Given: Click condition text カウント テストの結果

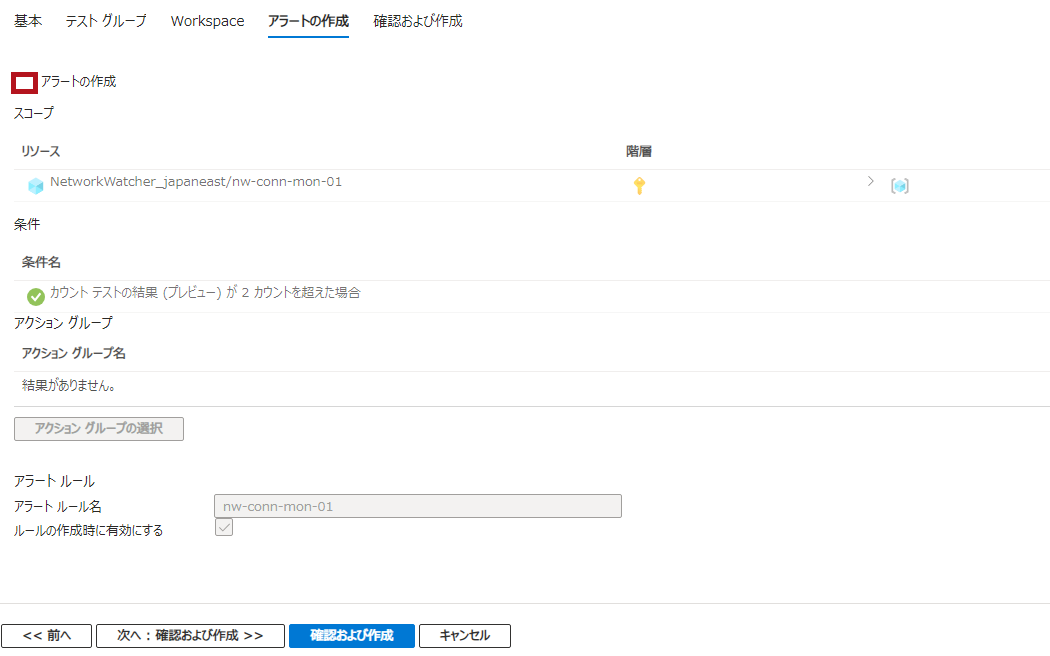Looking at the screenshot, I should point(205,293).
